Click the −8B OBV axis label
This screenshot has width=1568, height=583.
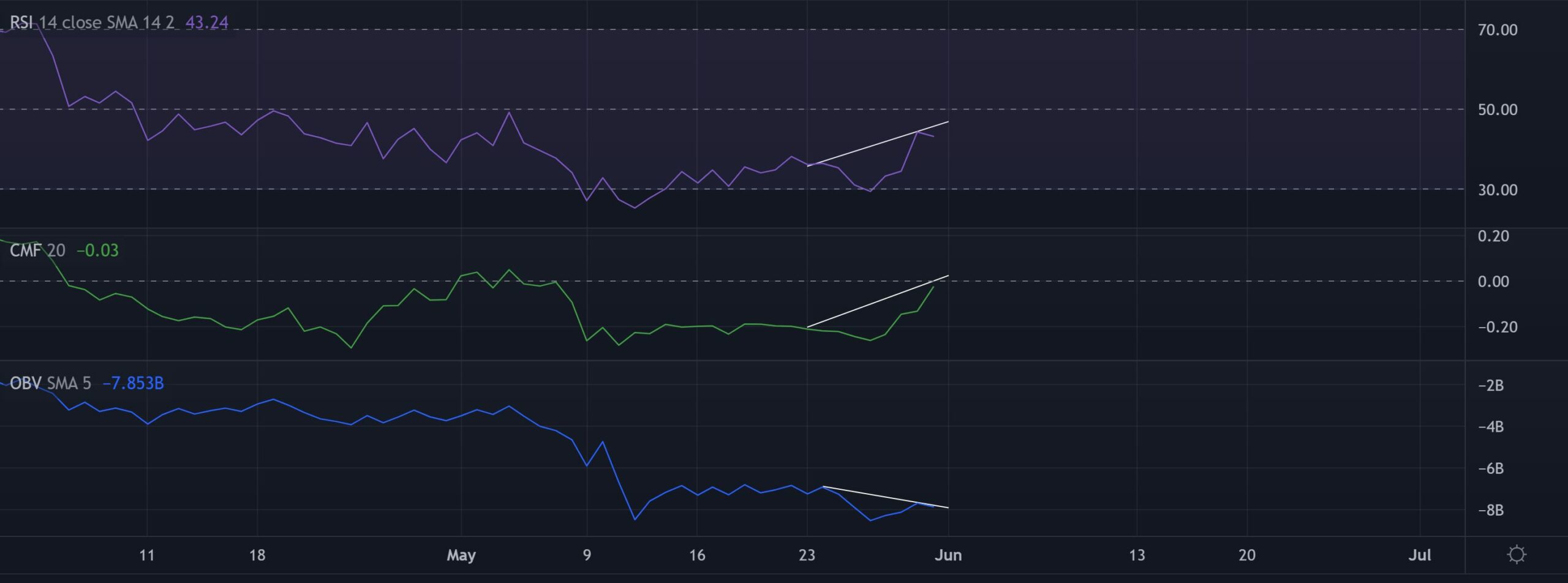[x=1491, y=510]
